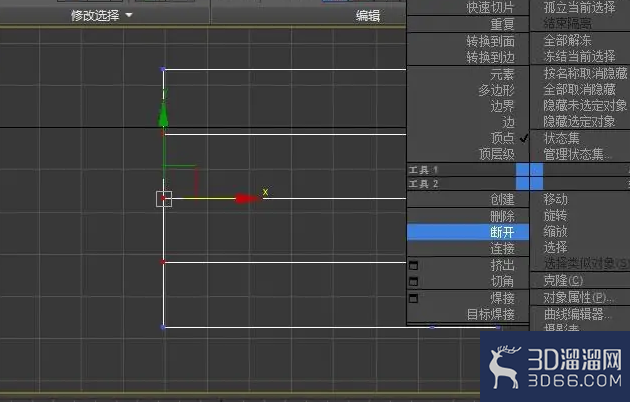Select the blue bottom-left corner vertex
Image resolution: width=630 pixels, height=402 pixels.
point(163,327)
